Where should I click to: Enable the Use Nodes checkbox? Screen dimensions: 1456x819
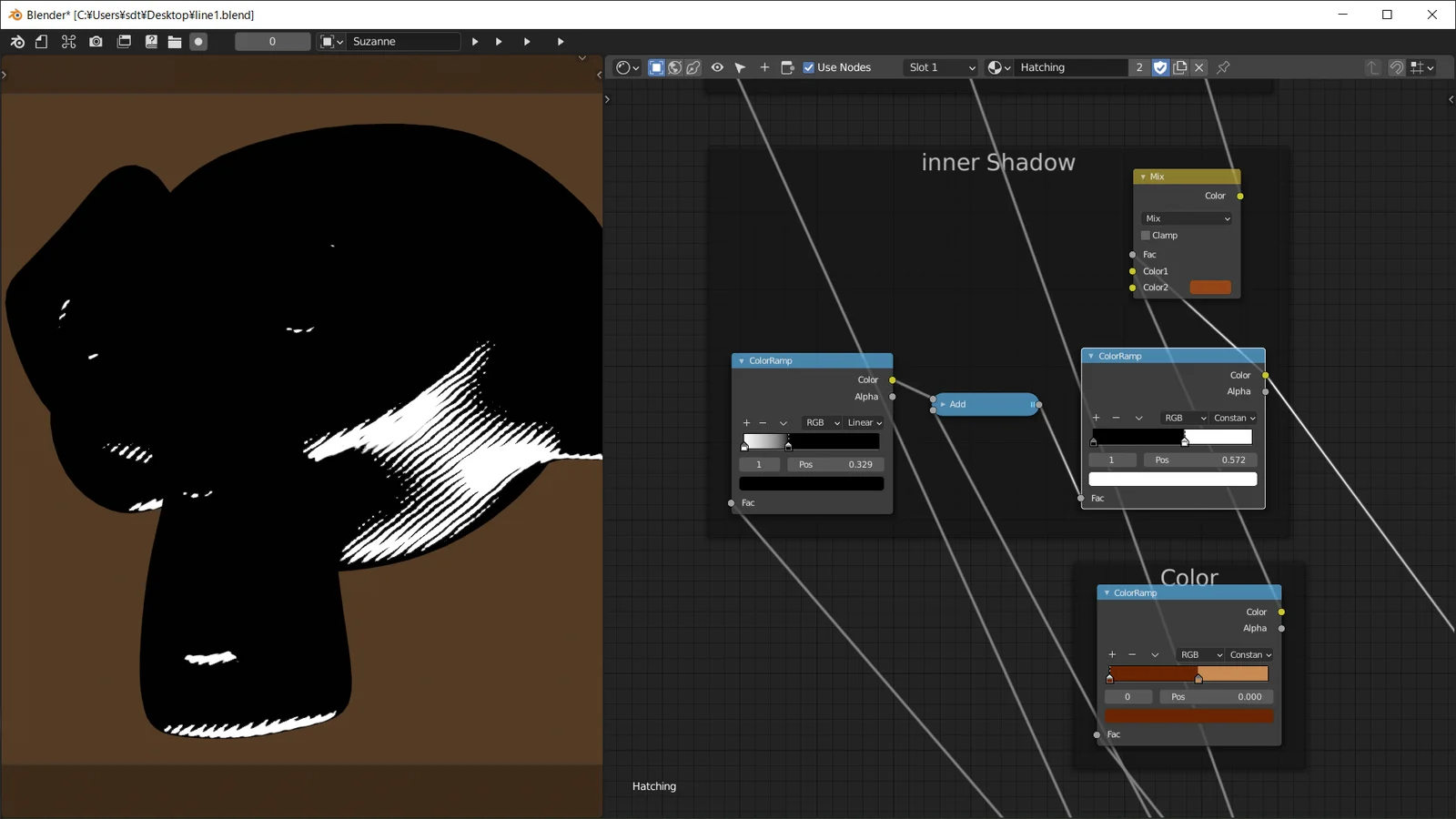tap(808, 67)
